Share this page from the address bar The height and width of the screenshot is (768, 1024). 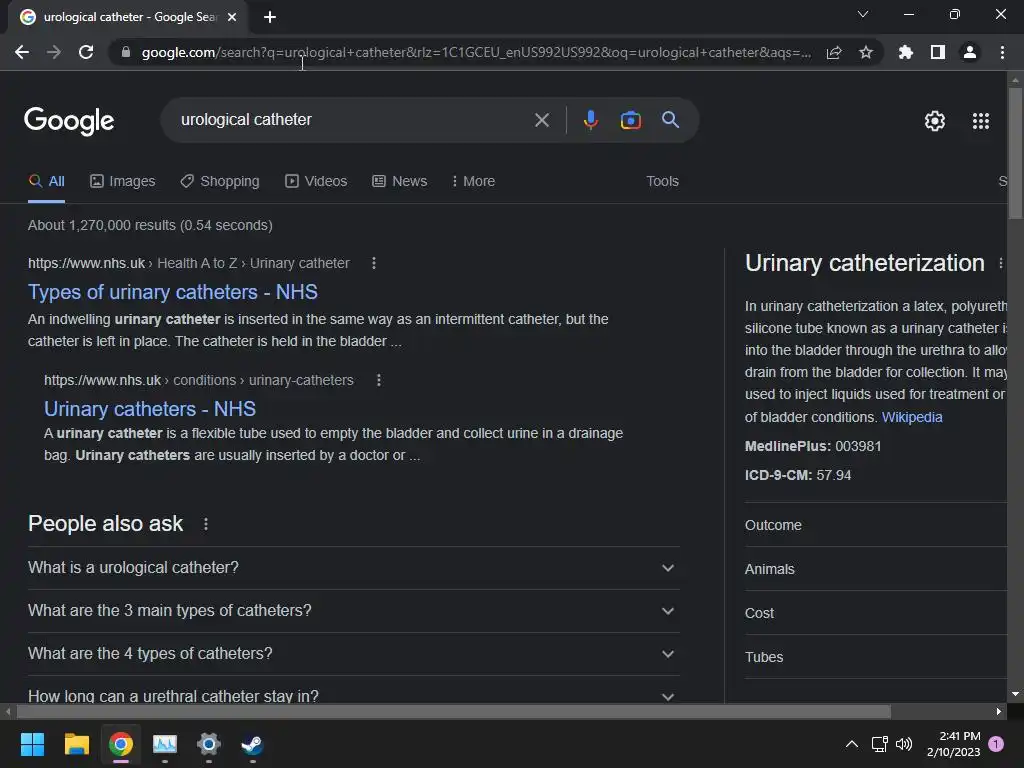[x=834, y=52]
